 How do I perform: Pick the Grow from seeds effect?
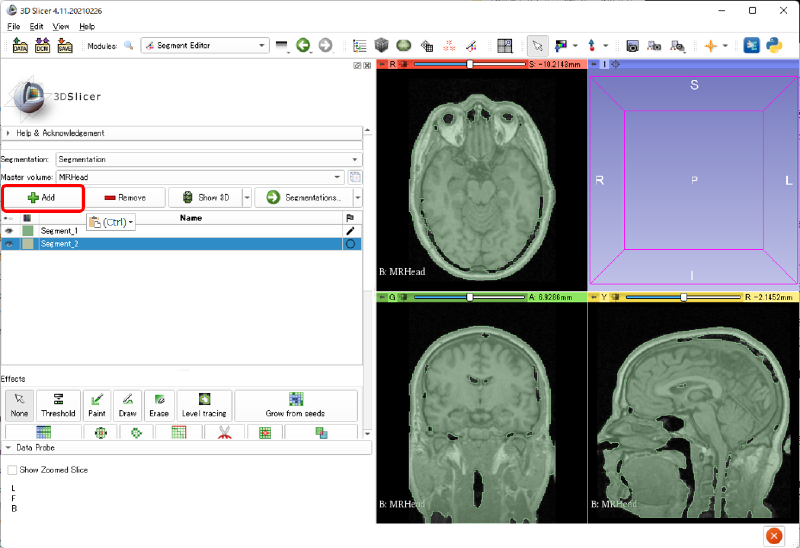pyautogui.click(x=296, y=404)
